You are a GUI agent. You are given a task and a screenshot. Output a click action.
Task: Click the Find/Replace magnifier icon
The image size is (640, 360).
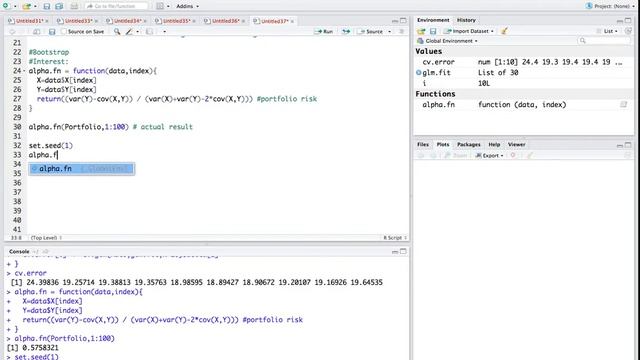click(x=117, y=31)
